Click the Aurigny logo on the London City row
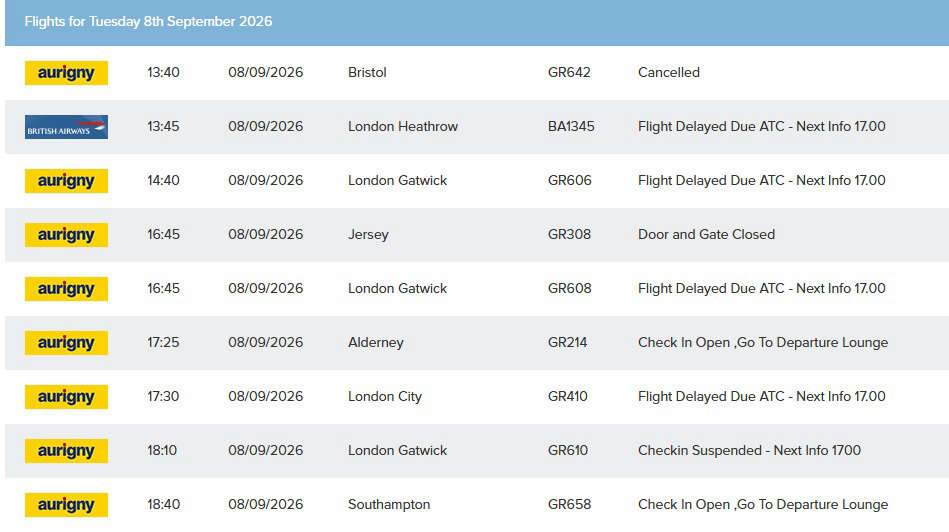Screen dimensions: 949x532 pyautogui.click(x=66, y=397)
